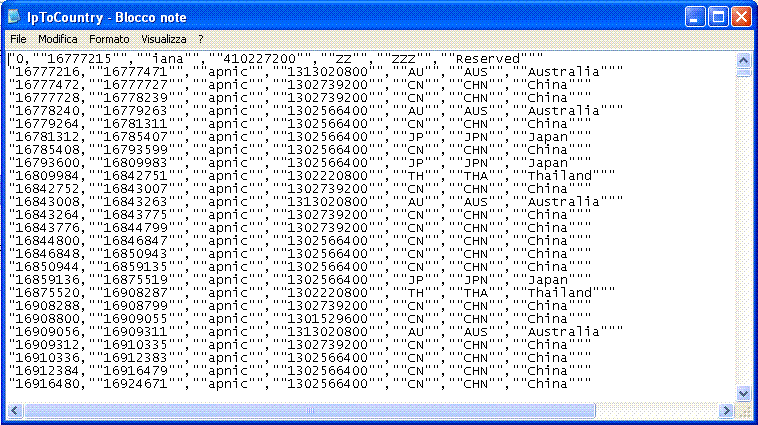Screen dimensions: 758x425
Task: Click ZZZ in the first line
Action: 404,59
